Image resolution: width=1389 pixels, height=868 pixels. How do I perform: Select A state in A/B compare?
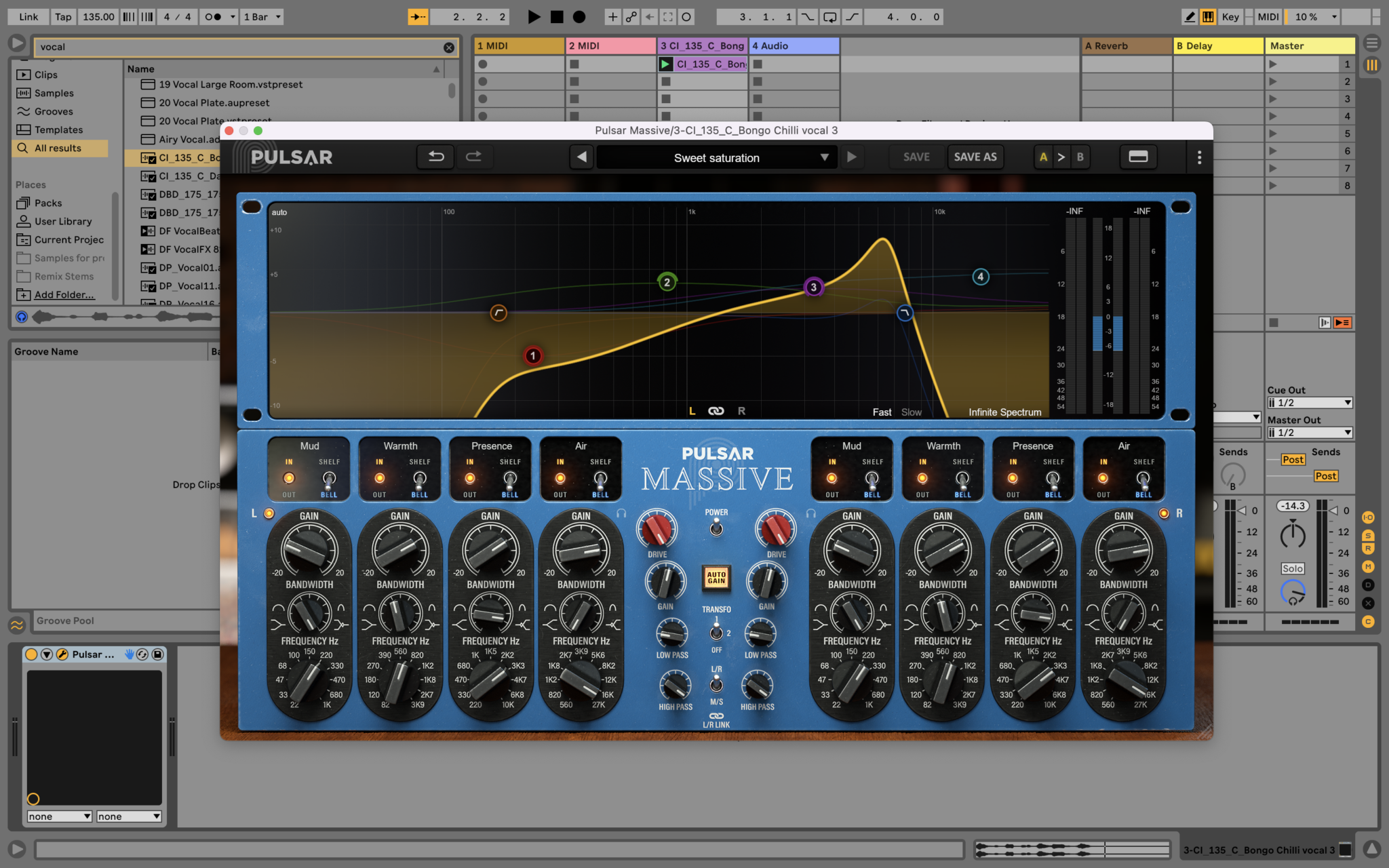click(x=1043, y=157)
